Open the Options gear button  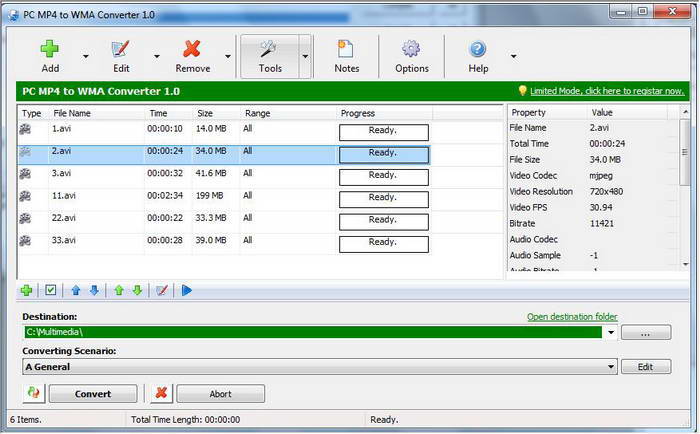coord(412,57)
